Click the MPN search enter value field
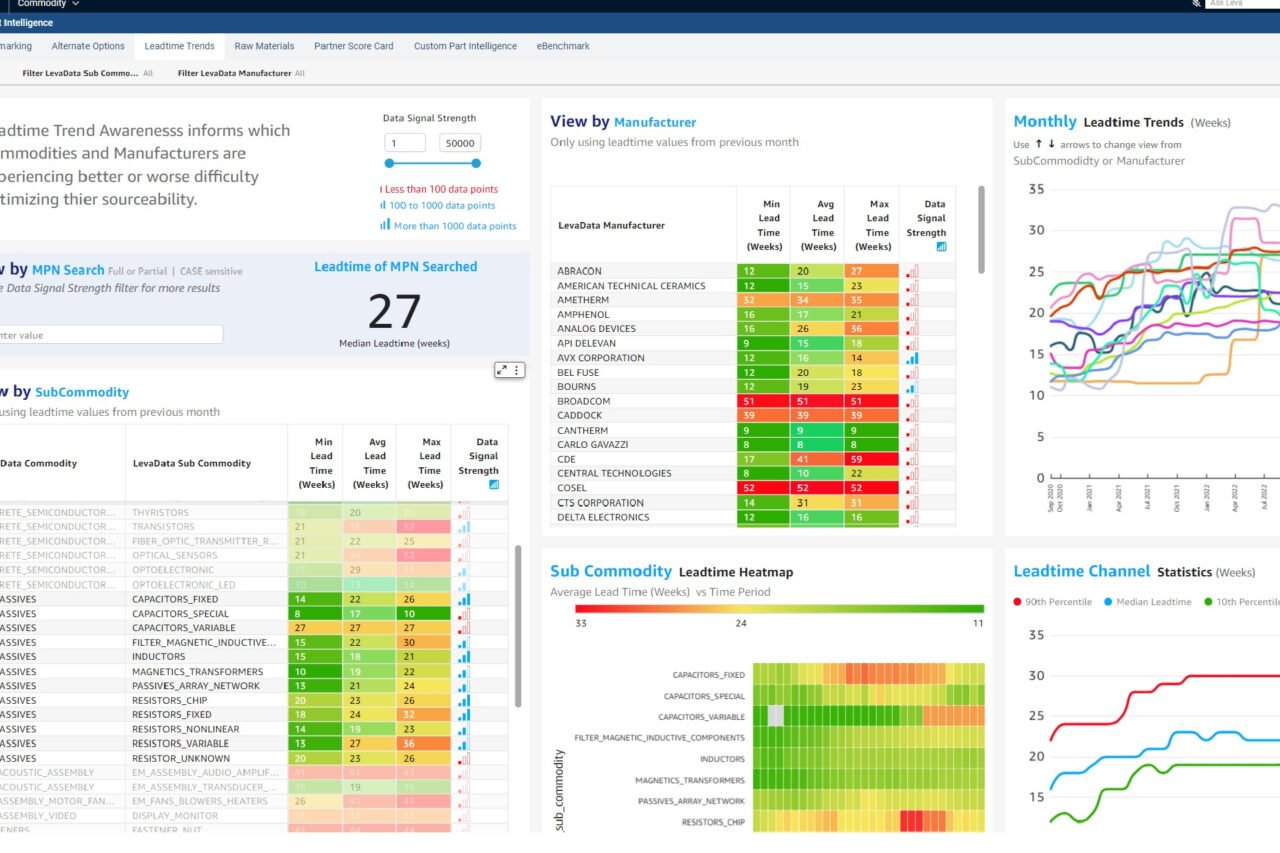The image size is (1280, 853). 110,335
